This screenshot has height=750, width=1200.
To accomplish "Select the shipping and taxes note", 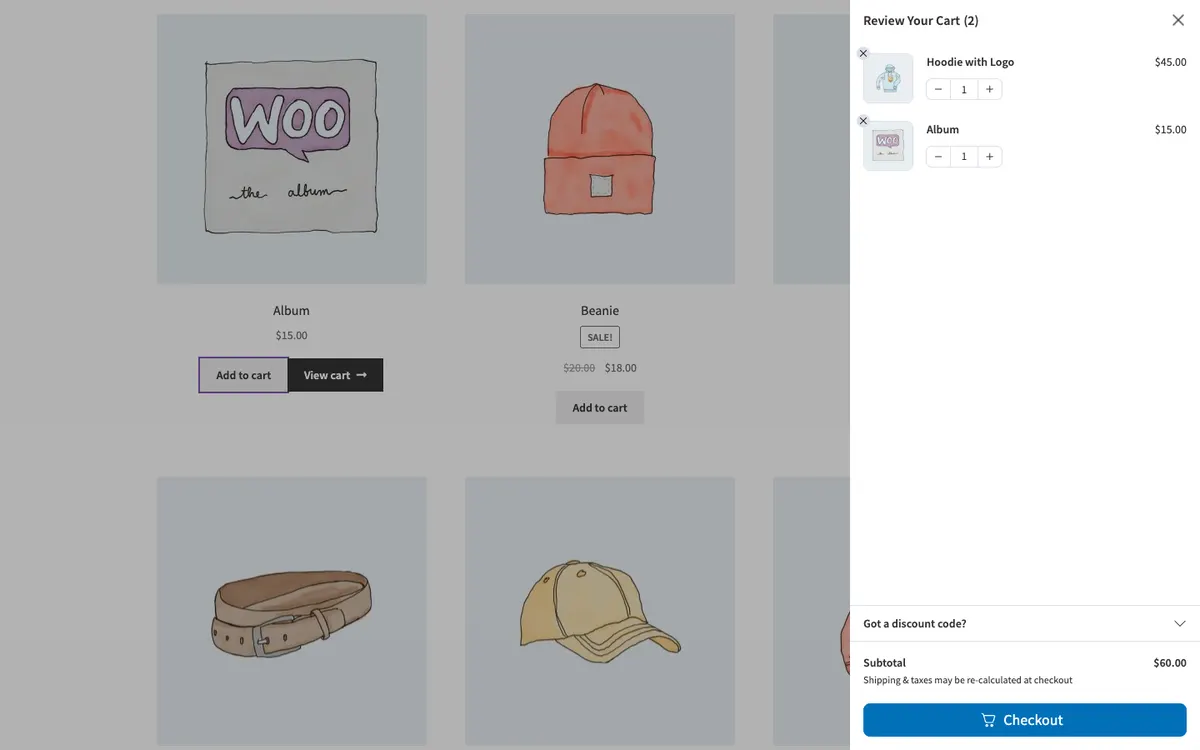I will 968,680.
